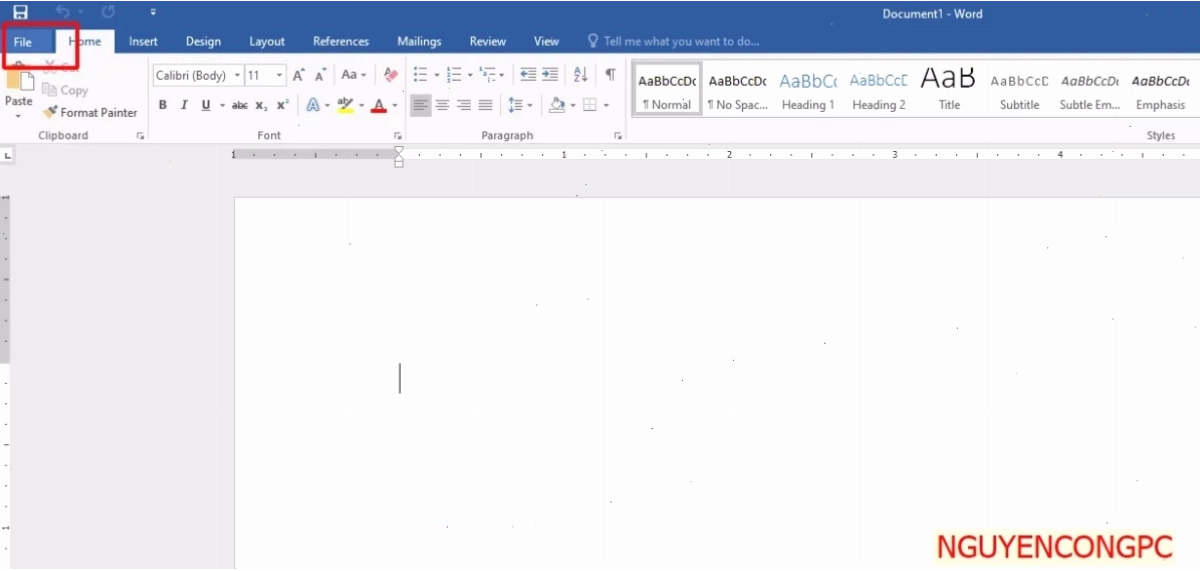Image resolution: width=1200 pixels, height=571 pixels.
Task: Start a numbered list
Action: click(x=454, y=75)
